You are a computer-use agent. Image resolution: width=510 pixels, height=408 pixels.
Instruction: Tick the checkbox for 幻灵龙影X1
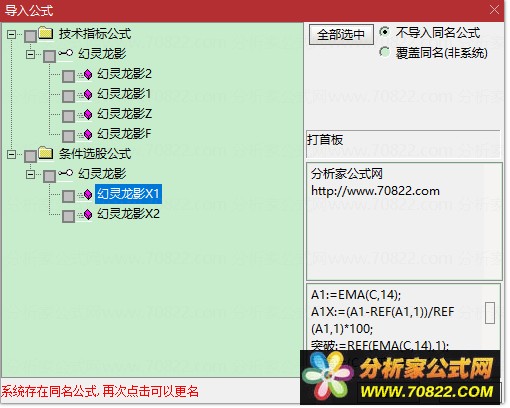pyautogui.click(x=68, y=196)
